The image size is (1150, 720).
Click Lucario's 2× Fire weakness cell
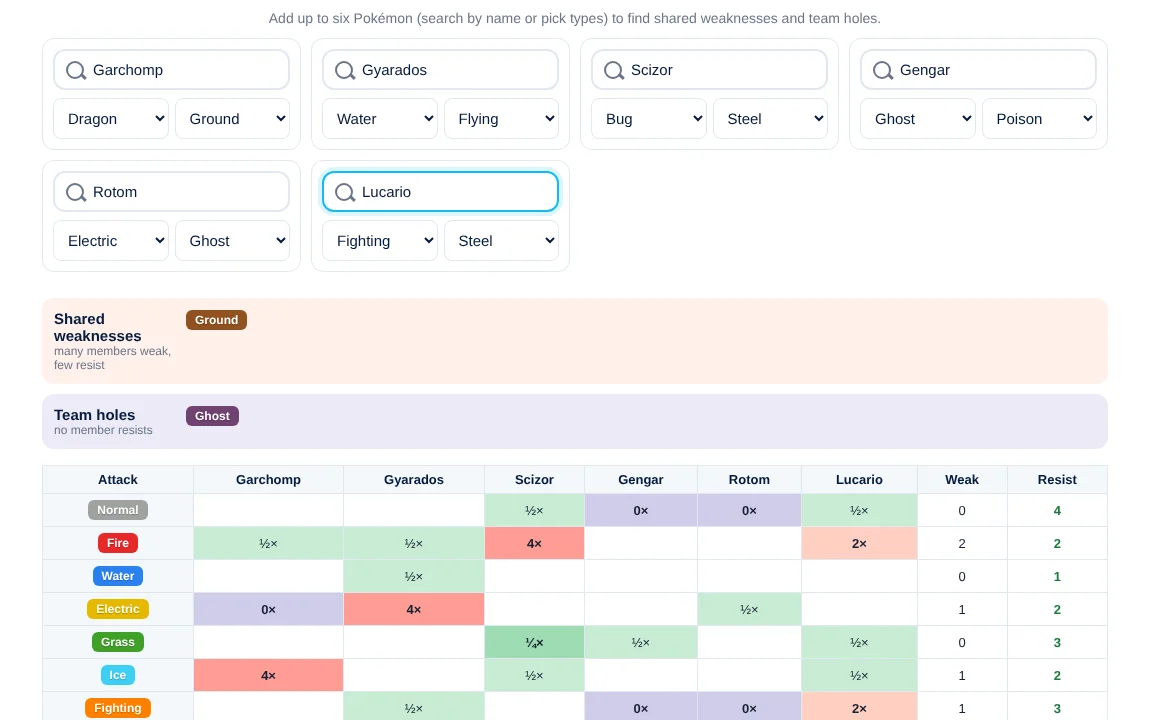859,543
